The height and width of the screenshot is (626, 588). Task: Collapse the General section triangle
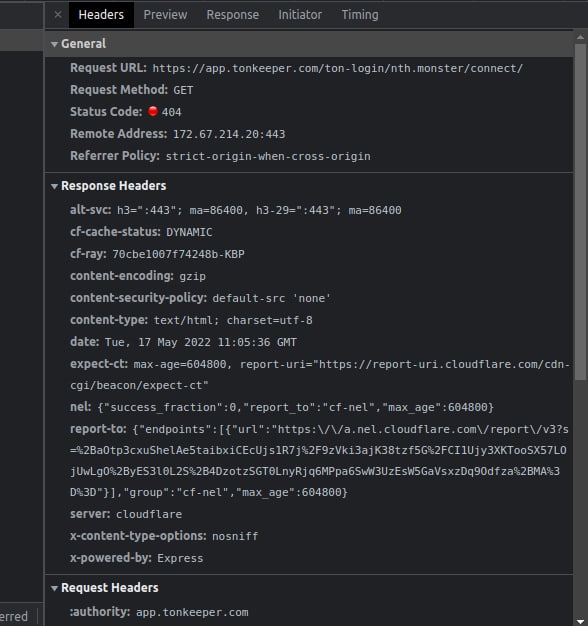click(x=54, y=44)
